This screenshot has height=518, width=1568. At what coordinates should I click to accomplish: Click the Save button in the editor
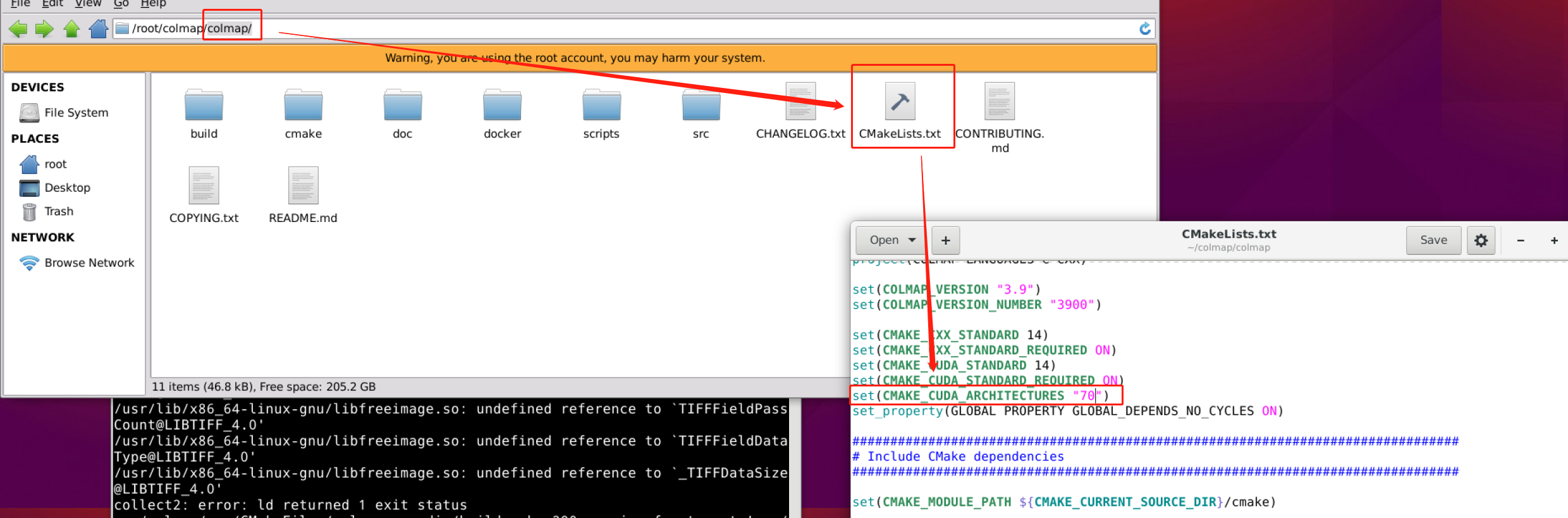1433,240
